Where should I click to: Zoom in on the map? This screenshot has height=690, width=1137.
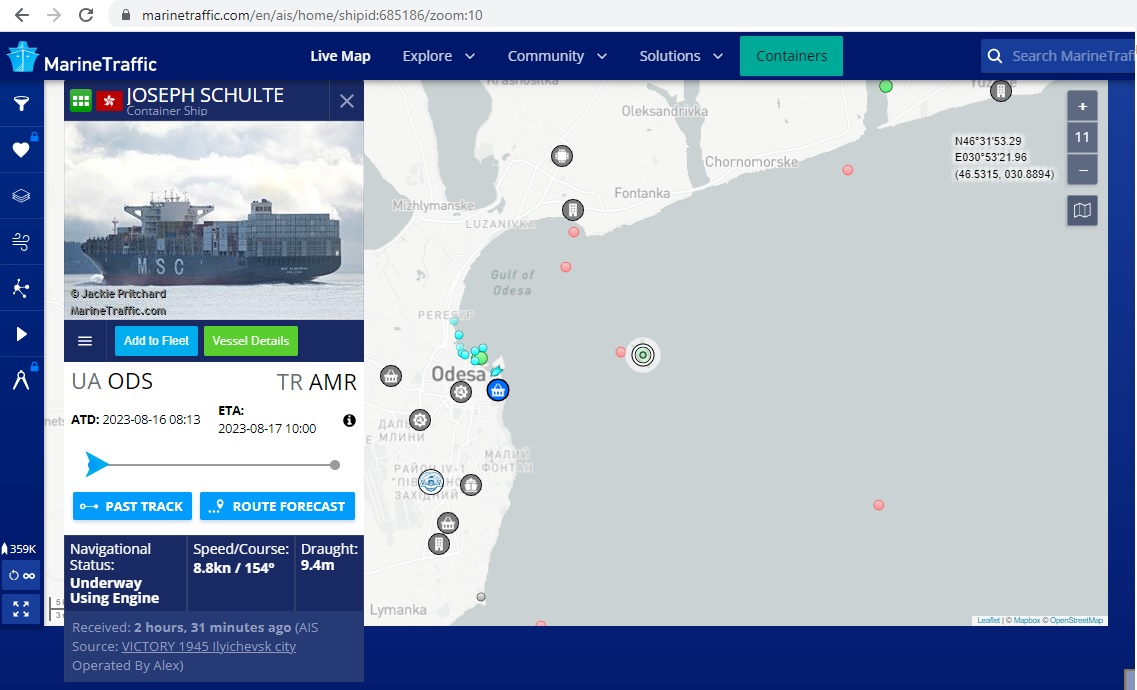click(x=1082, y=107)
